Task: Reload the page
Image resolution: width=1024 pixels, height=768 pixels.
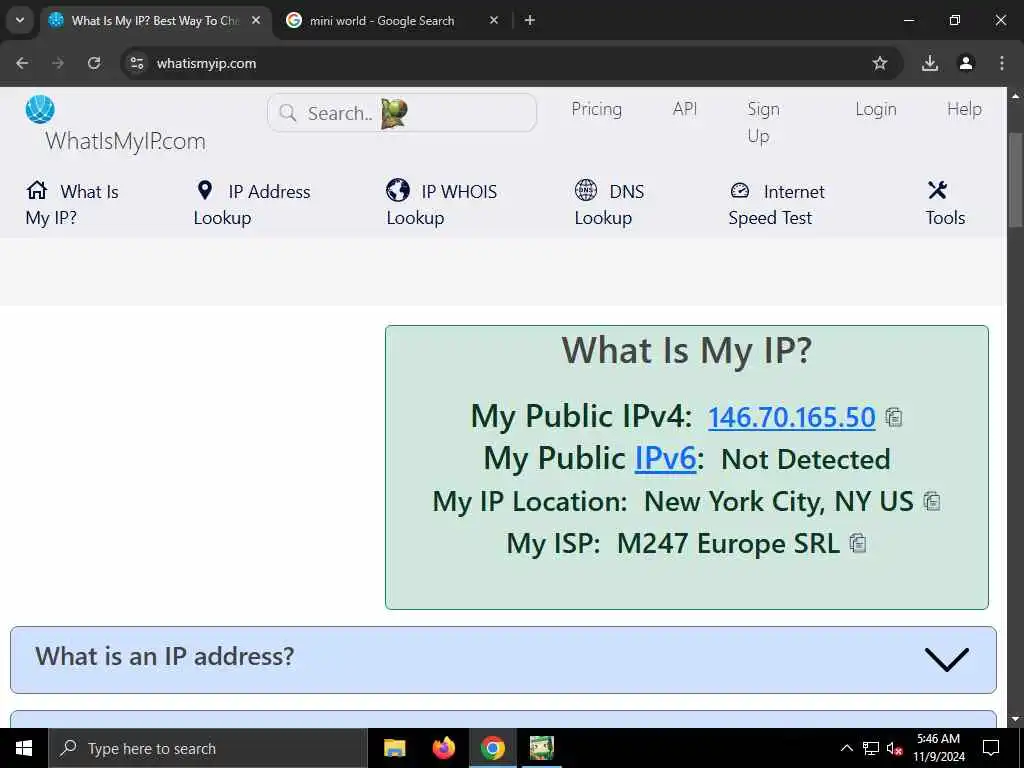Action: point(94,63)
